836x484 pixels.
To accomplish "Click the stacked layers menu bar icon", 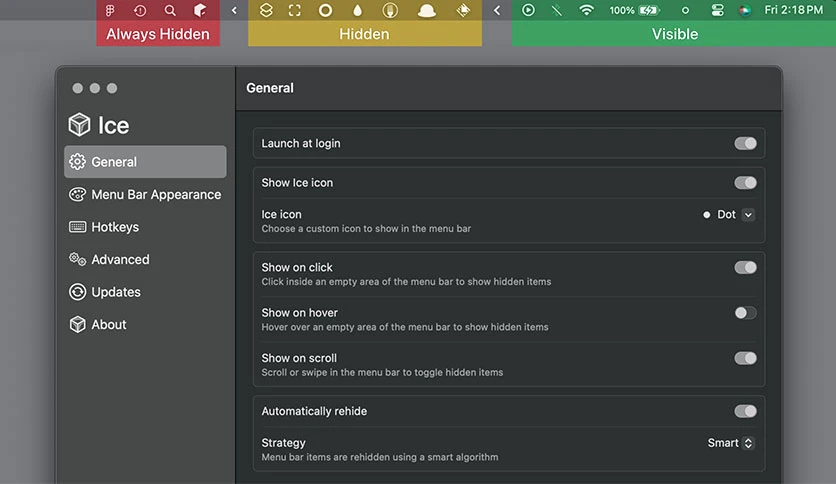I will [x=266, y=10].
